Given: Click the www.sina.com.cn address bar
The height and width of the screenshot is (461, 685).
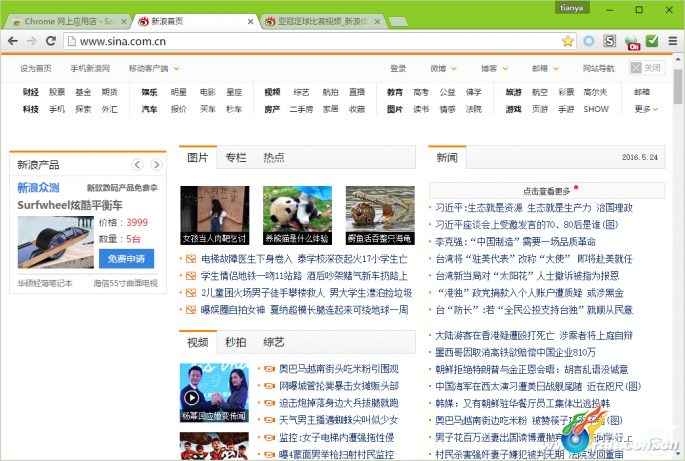Looking at the screenshot, I should click(x=319, y=41).
